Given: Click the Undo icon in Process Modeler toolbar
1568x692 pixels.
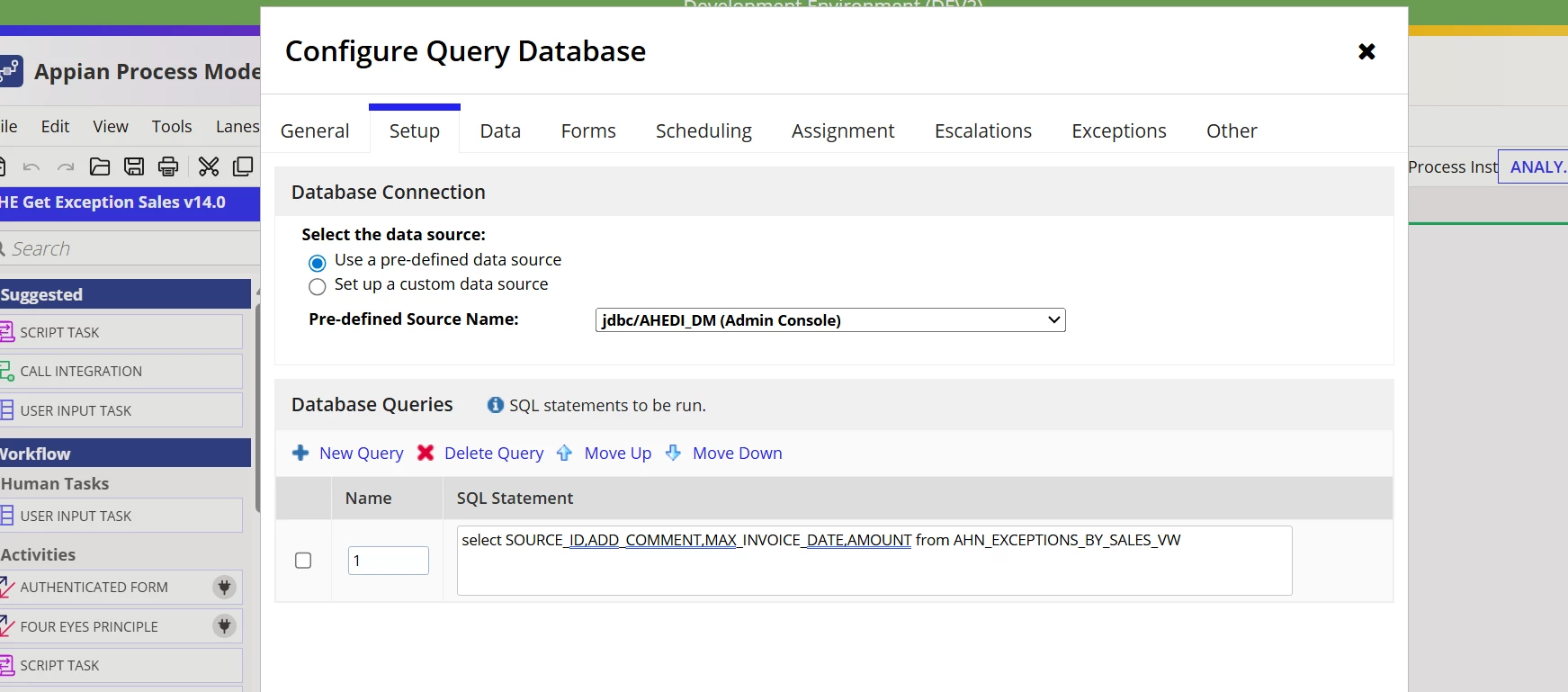Looking at the screenshot, I should [x=31, y=166].
